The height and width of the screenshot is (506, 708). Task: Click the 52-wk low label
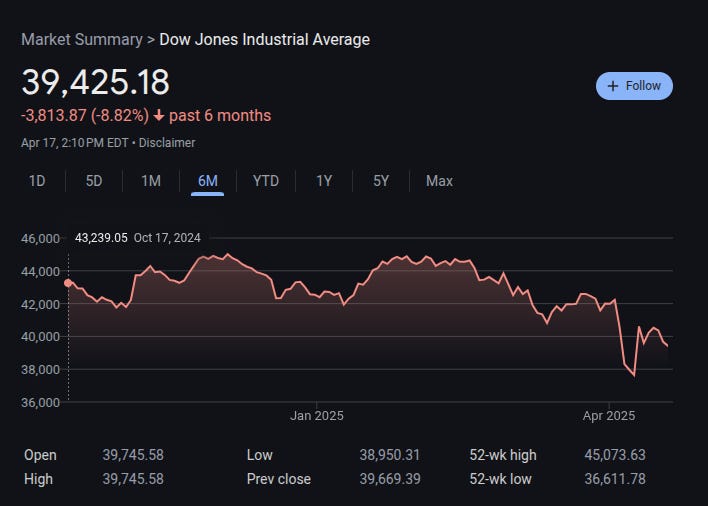(500, 478)
